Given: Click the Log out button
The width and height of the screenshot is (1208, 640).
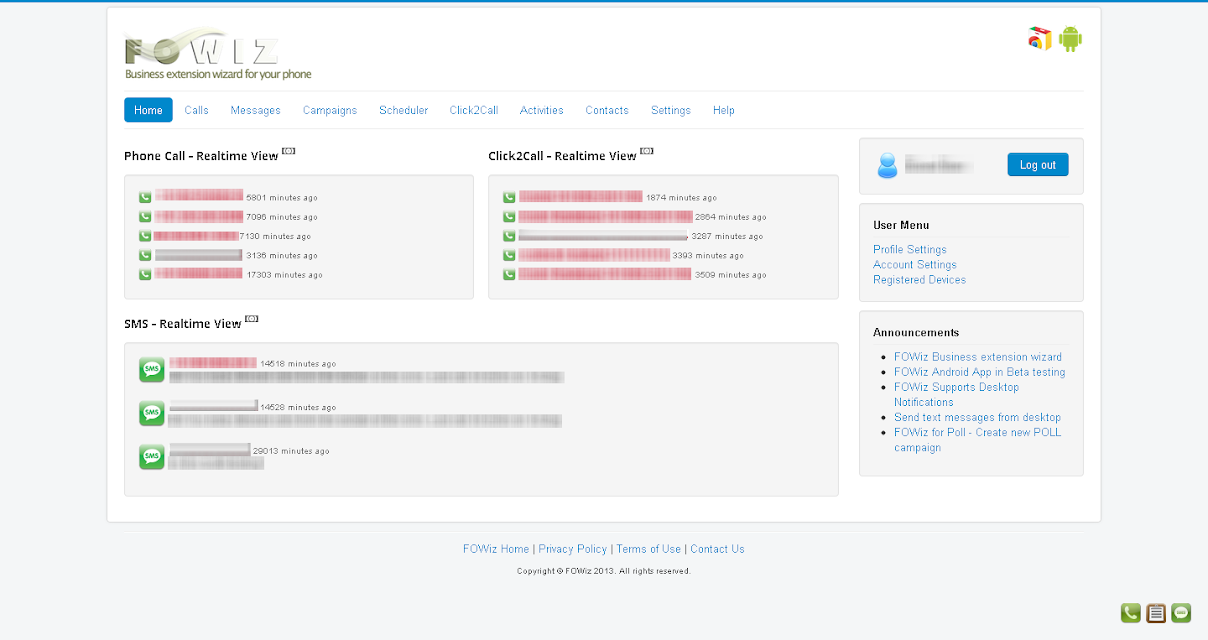Looking at the screenshot, I should click(1038, 165).
